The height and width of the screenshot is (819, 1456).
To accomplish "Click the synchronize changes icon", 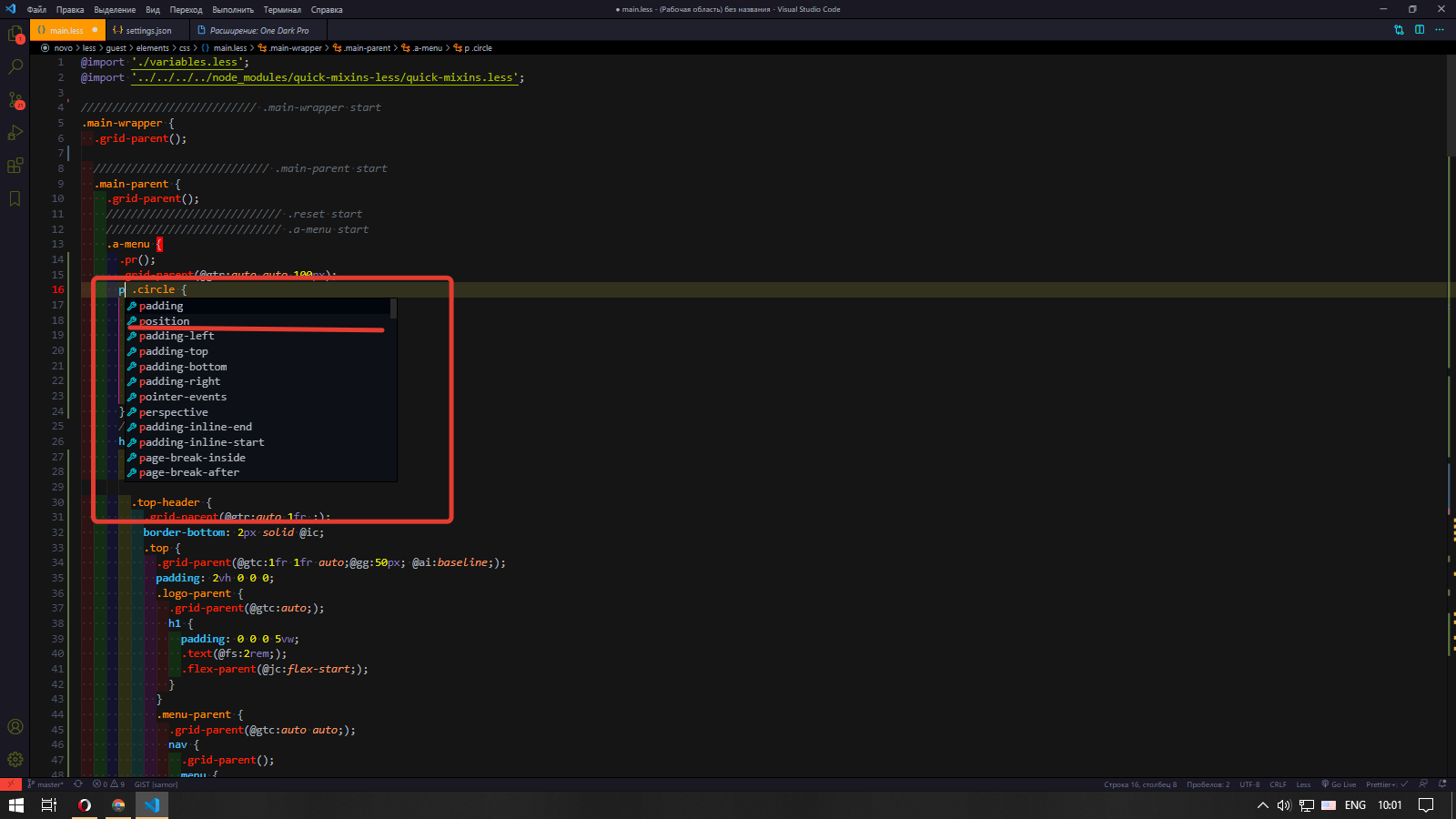I will [78, 784].
